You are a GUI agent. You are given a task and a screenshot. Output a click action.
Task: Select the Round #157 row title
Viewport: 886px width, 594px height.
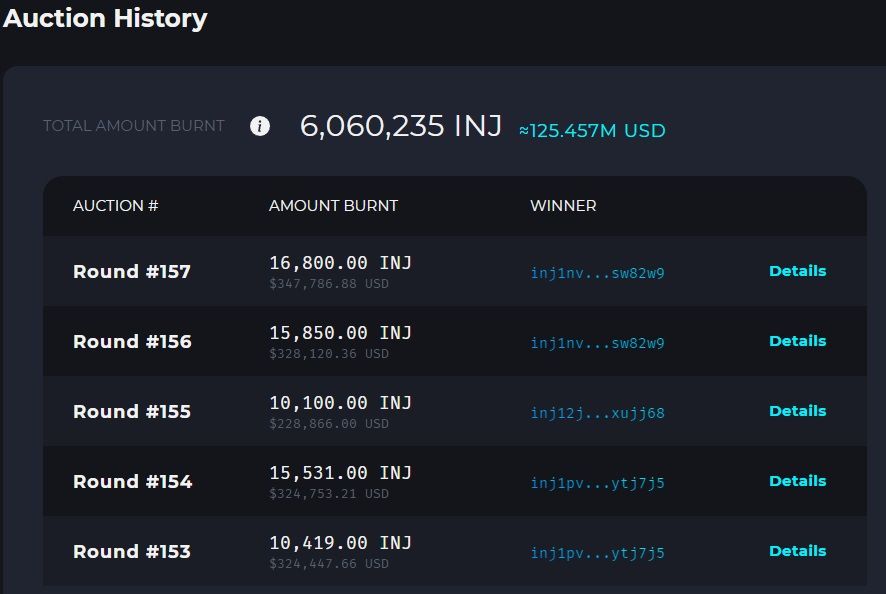pyautogui.click(x=132, y=271)
